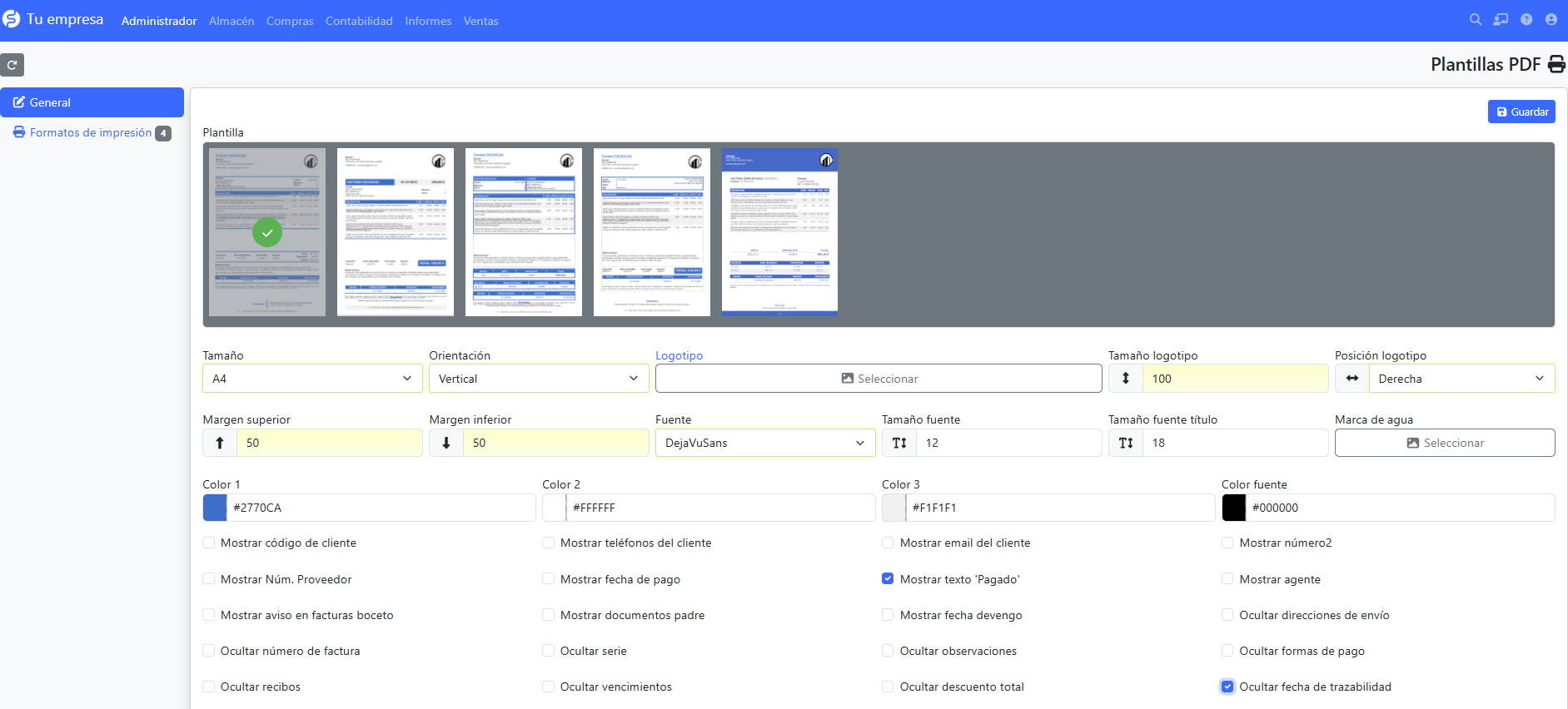Click the bottom margin down arrow icon

coord(446,443)
